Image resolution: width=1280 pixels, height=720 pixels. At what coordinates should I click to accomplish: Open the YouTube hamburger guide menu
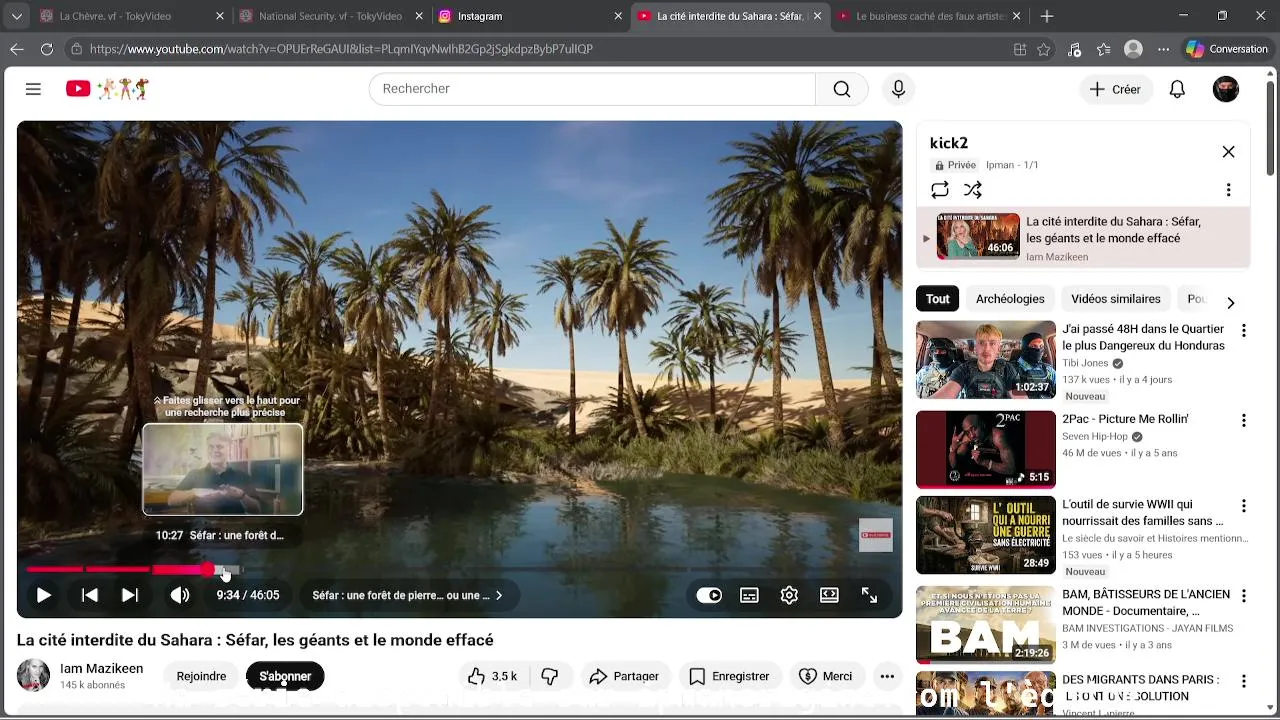tap(33, 89)
